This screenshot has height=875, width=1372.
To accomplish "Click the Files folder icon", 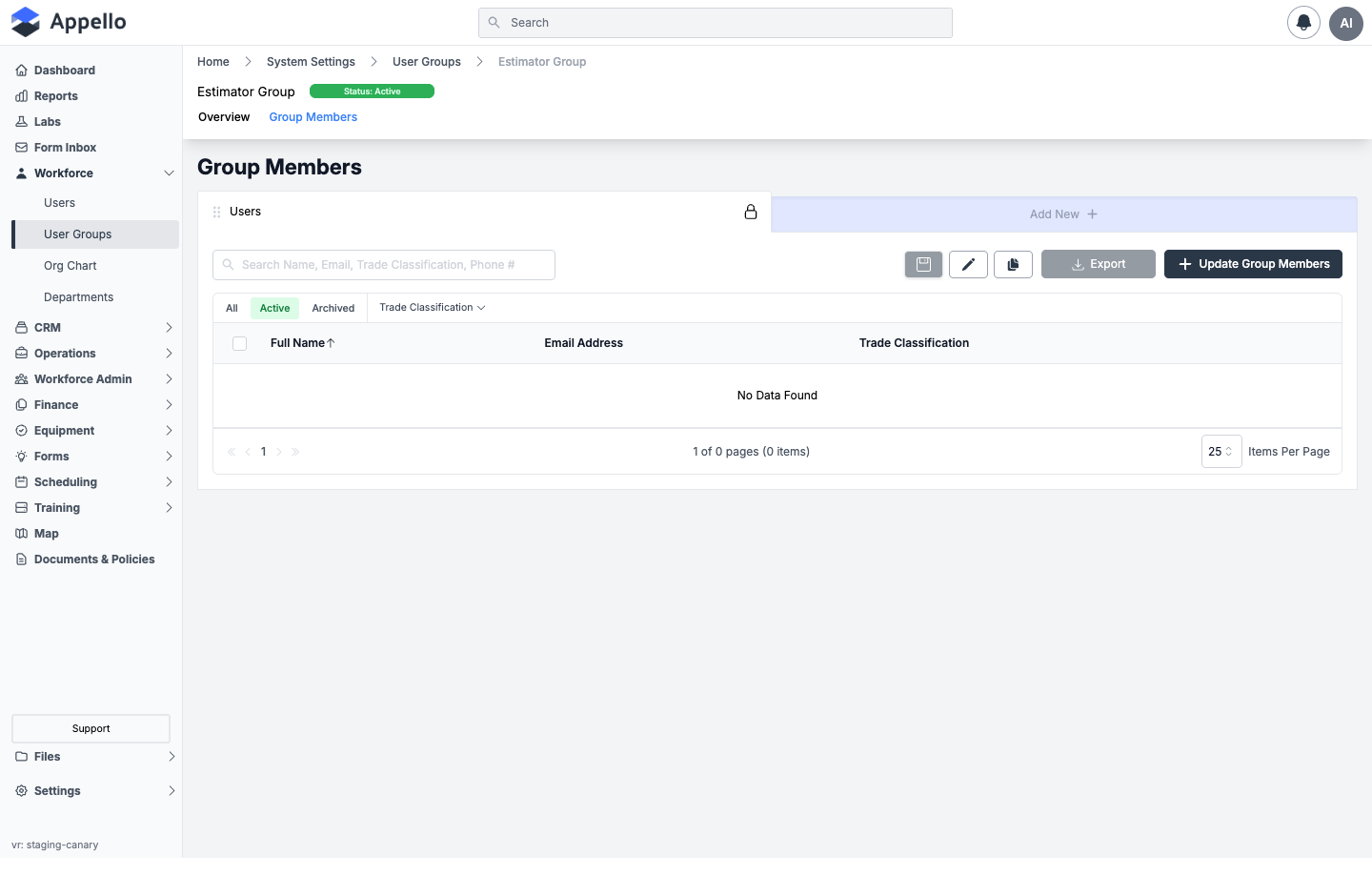I will (21, 757).
